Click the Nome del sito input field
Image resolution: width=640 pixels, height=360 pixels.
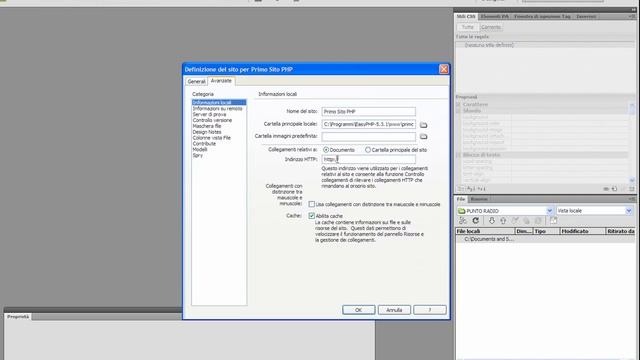click(369, 112)
